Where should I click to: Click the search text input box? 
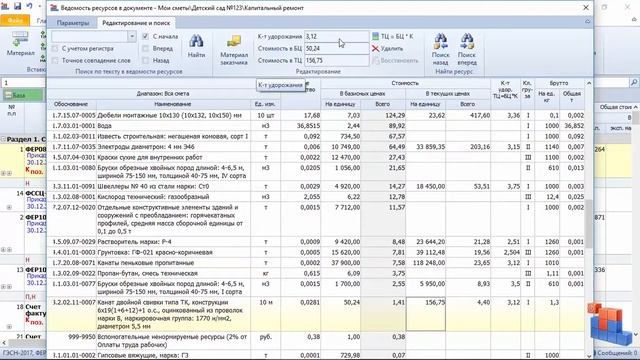tap(89, 36)
